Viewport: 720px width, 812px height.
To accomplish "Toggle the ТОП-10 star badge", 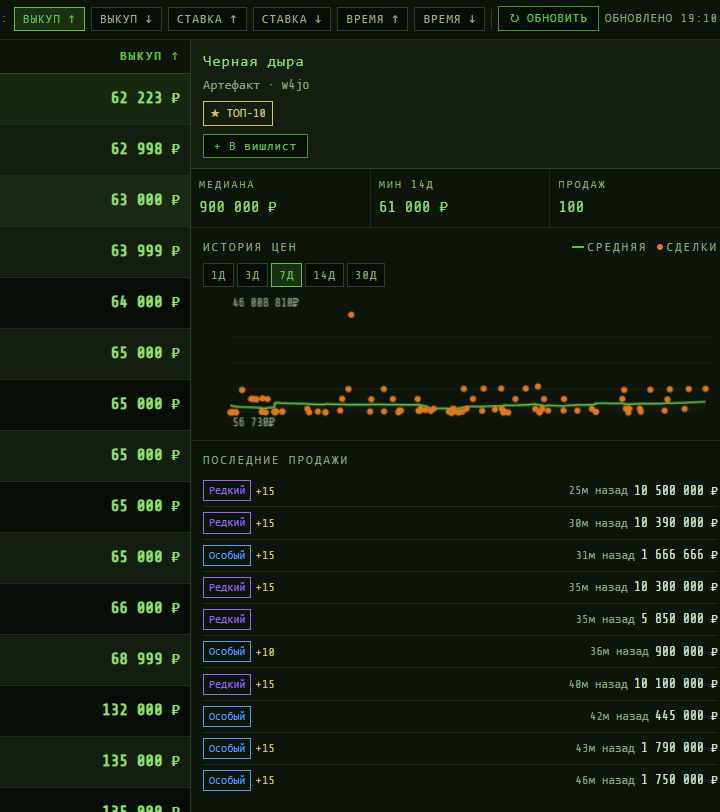I will point(238,113).
